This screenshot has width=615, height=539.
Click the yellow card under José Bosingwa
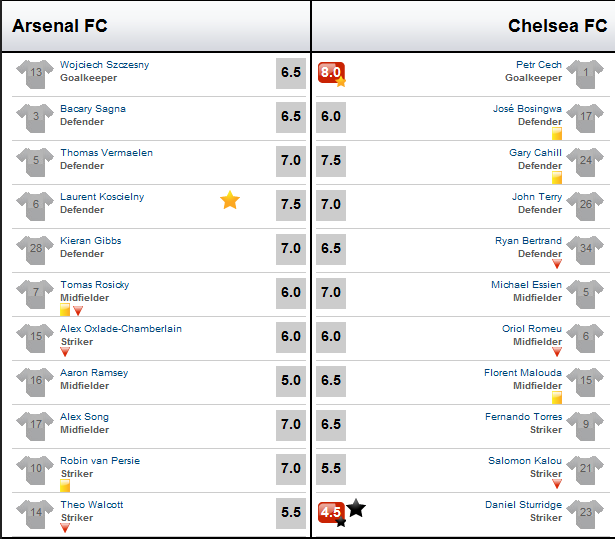pos(557,133)
